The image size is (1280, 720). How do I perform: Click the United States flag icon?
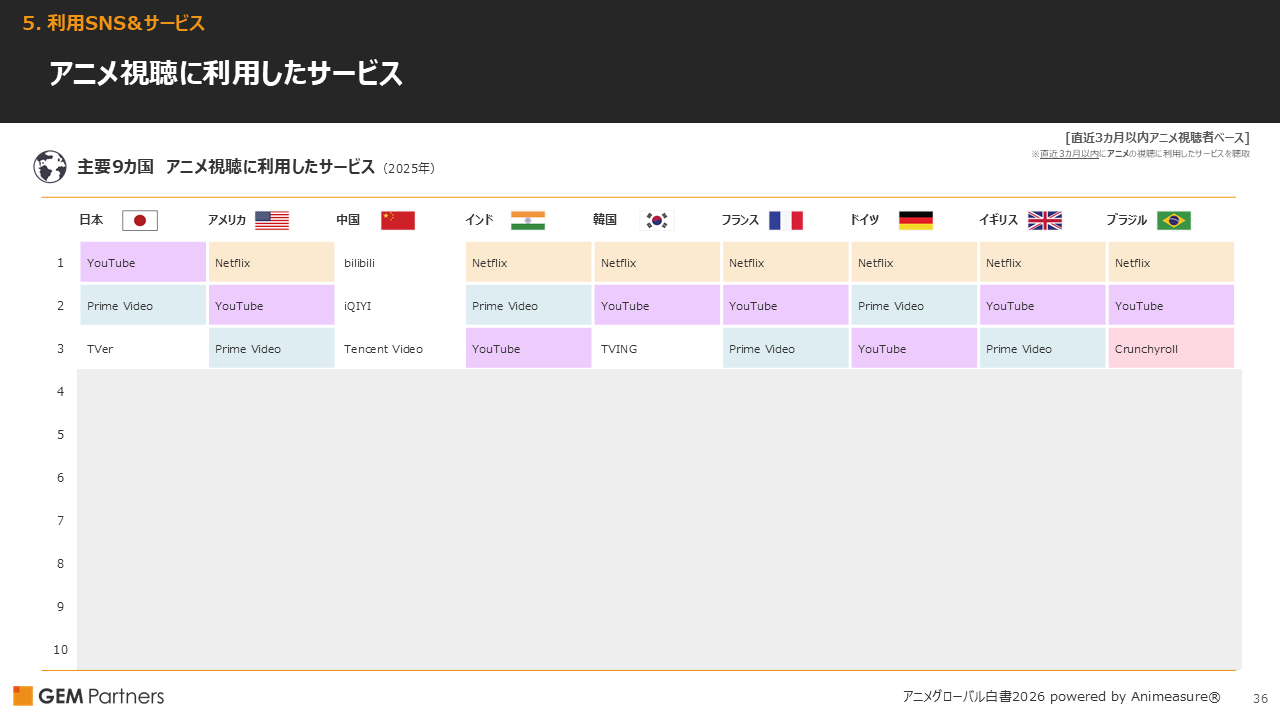273,220
